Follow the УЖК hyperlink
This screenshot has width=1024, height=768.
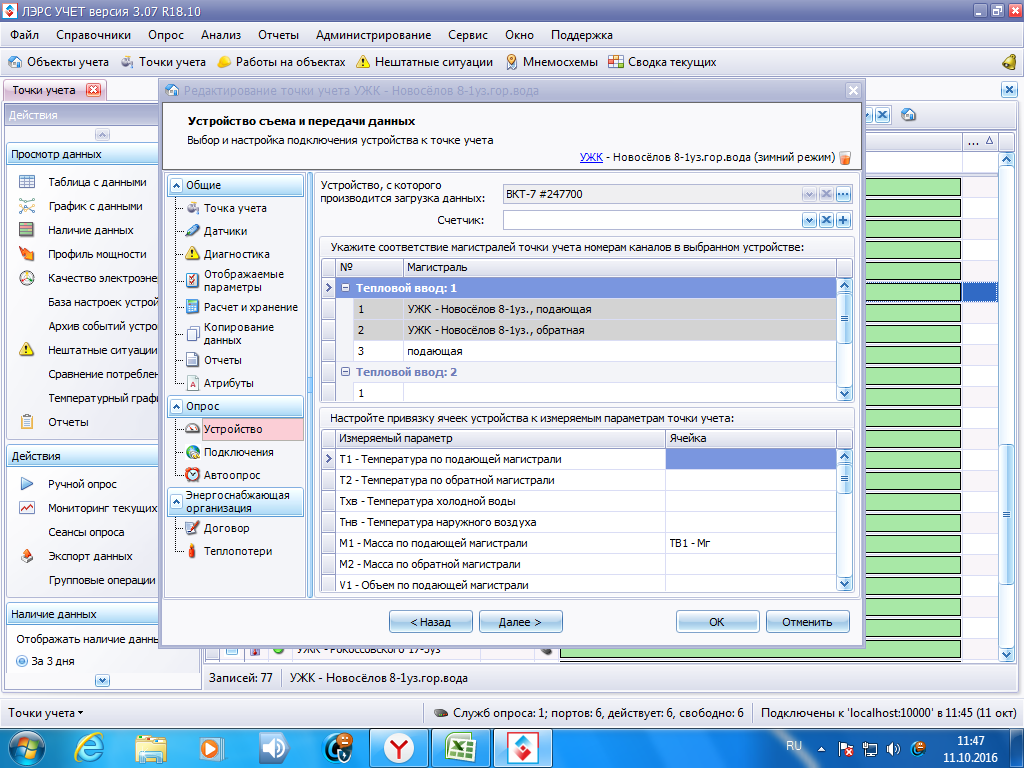pos(591,157)
